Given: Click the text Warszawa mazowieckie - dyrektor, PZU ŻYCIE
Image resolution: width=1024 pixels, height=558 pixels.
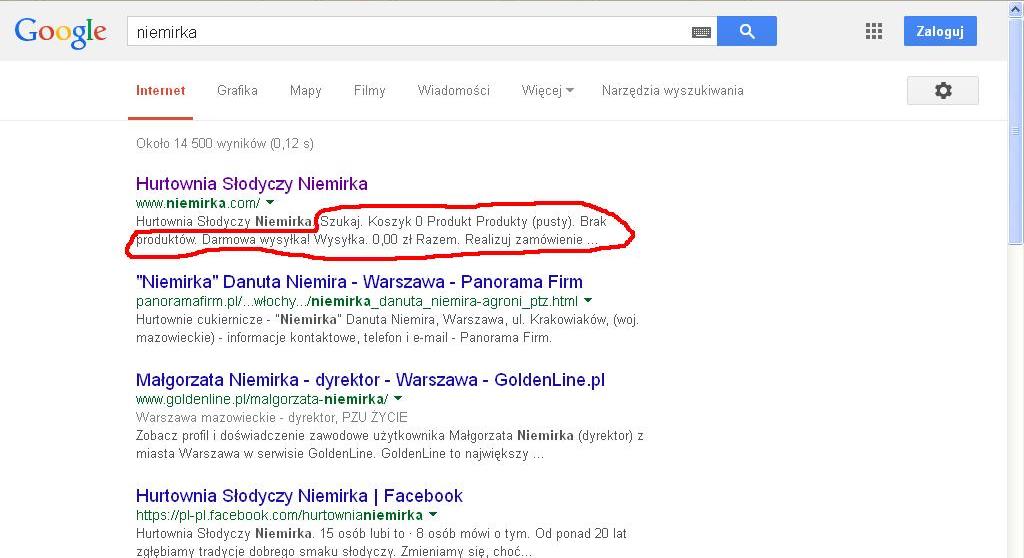Looking at the screenshot, I should (272, 418).
